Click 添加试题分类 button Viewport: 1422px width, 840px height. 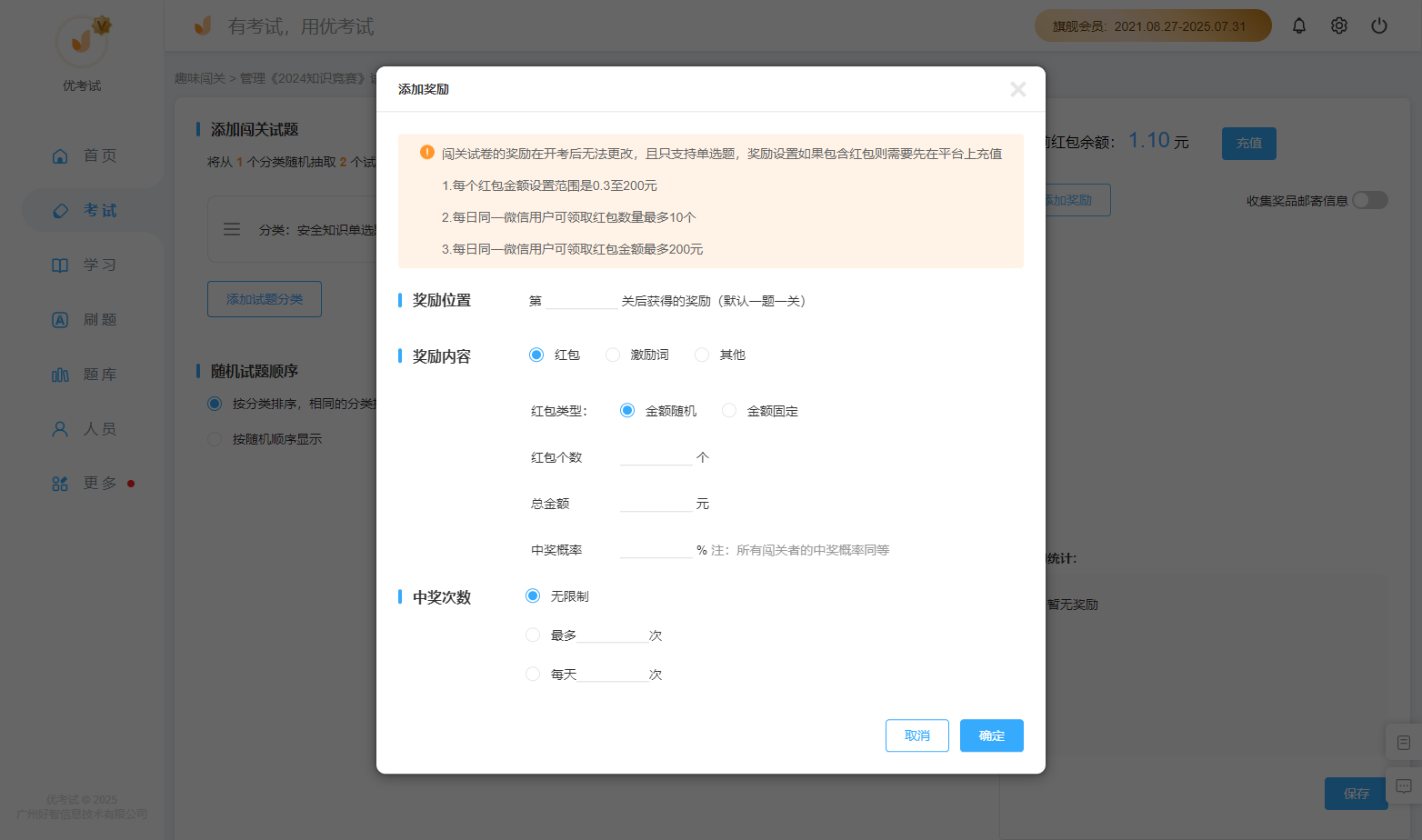click(265, 299)
